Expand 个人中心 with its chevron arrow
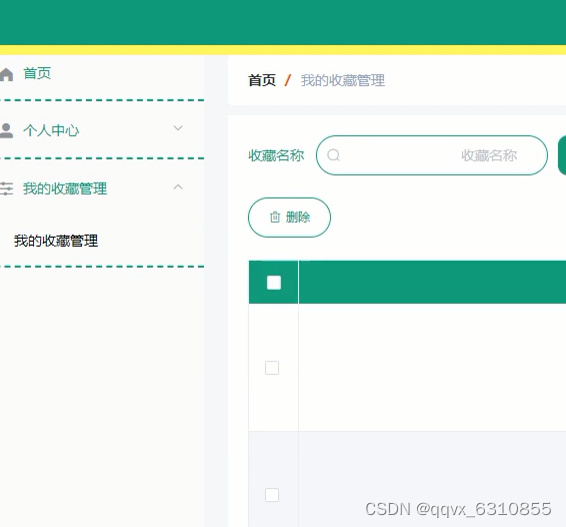This screenshot has height=527, width=566. pos(178,128)
